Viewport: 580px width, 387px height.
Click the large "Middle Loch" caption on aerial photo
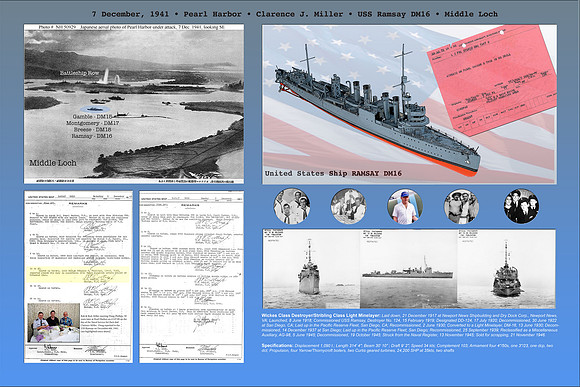click(x=53, y=163)
